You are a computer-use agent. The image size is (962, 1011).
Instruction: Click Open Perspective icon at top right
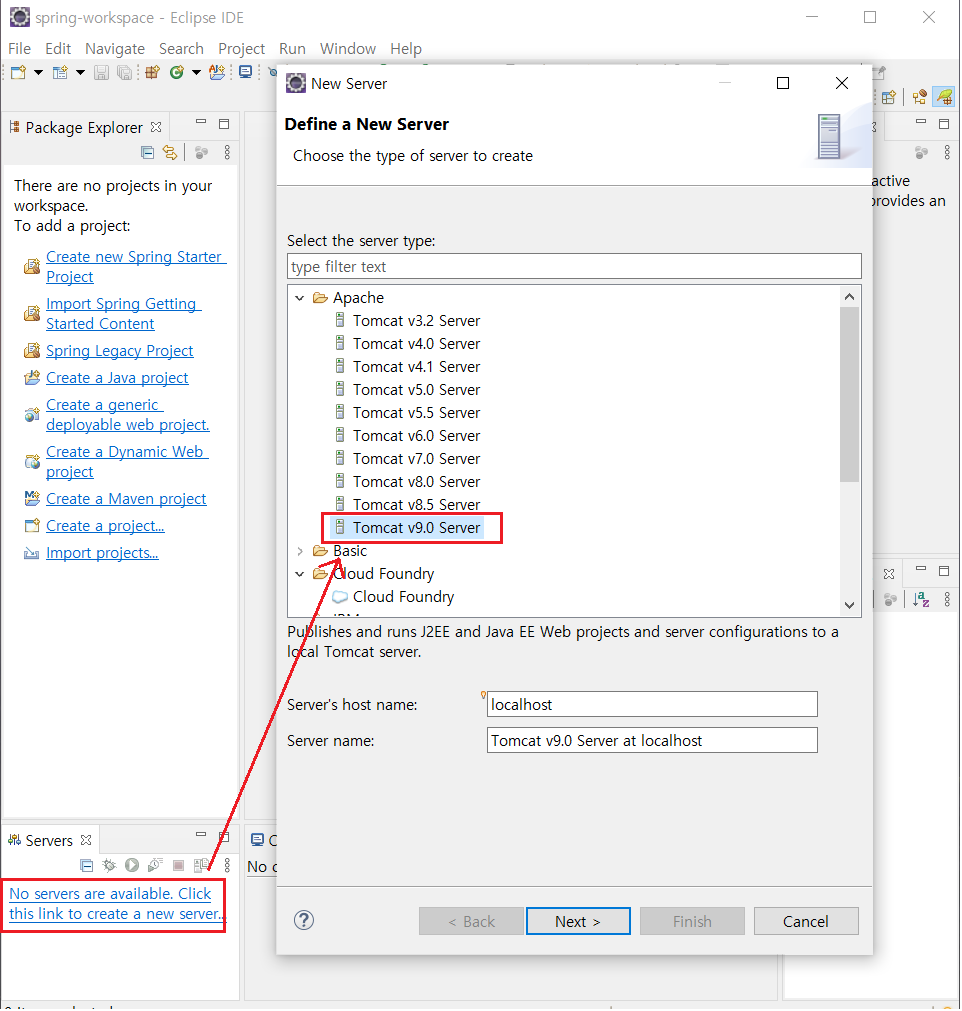[889, 97]
